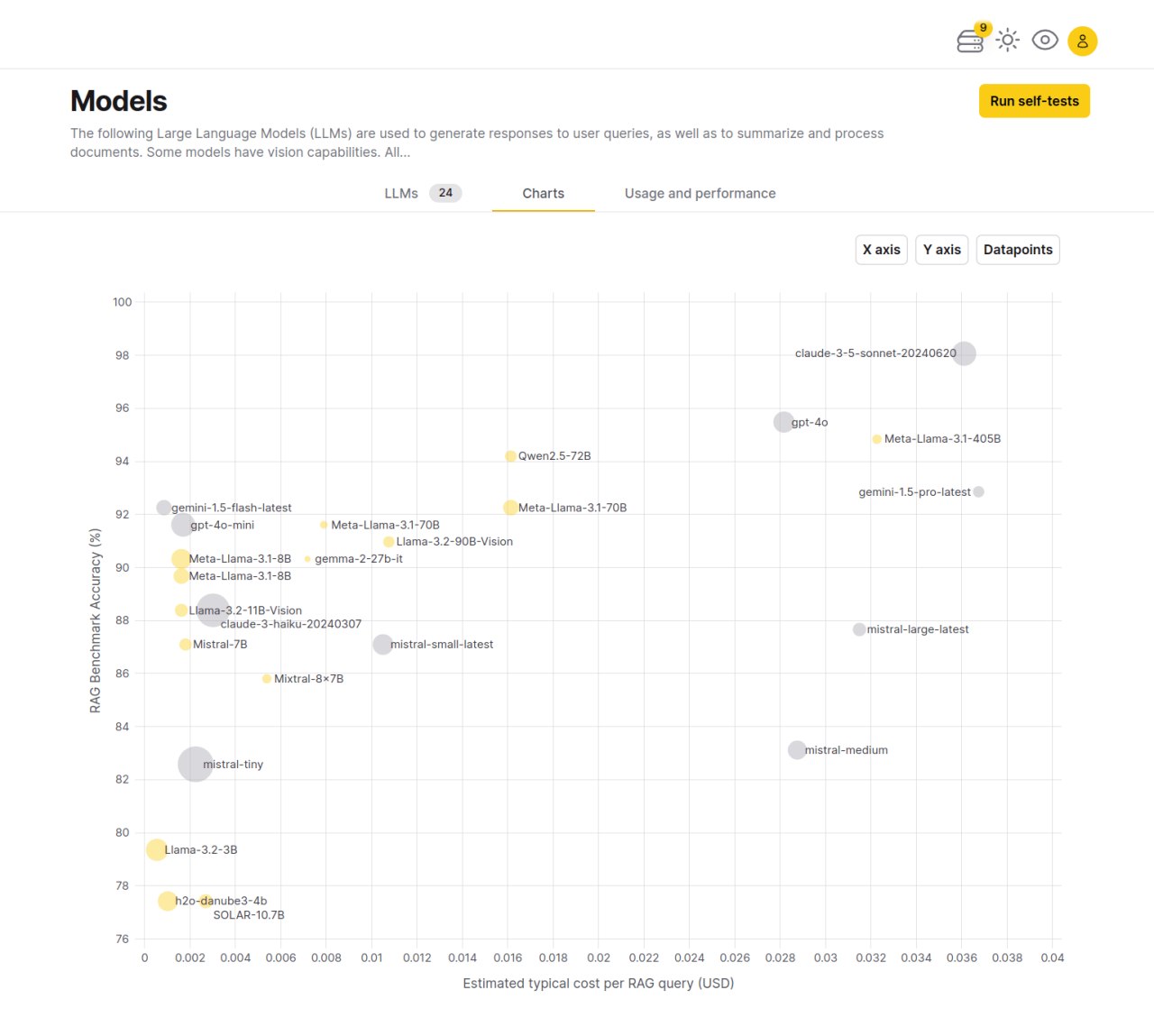Open the X axis dropdown
The image size is (1154, 1036).
click(881, 250)
